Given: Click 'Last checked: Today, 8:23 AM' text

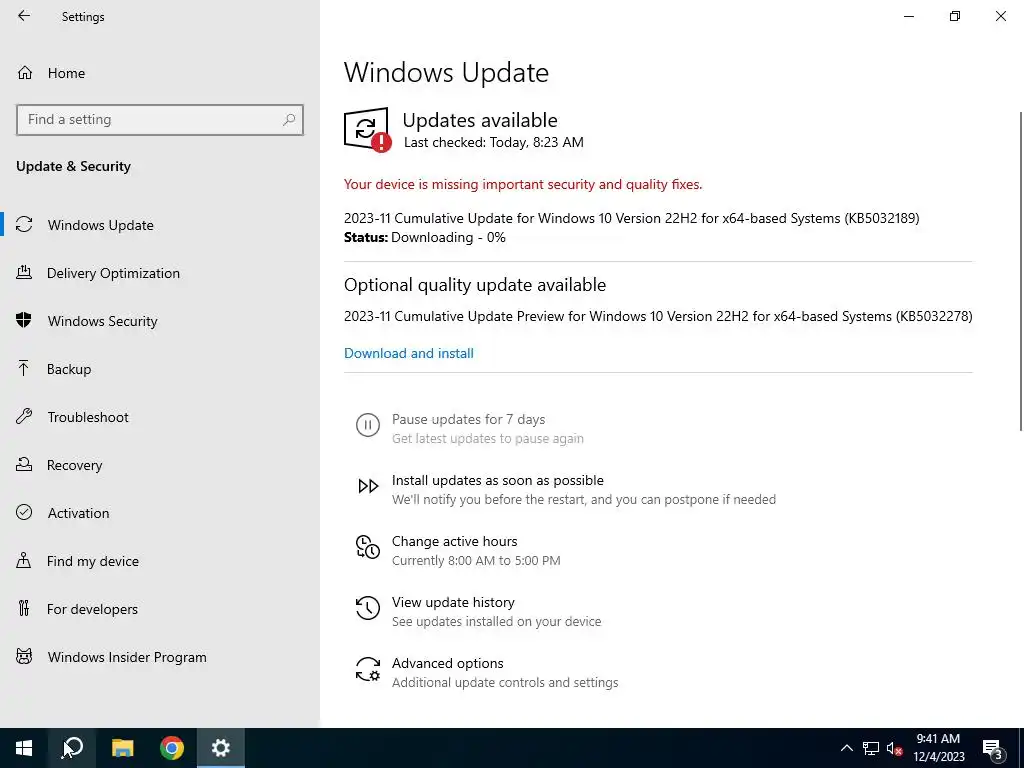Looking at the screenshot, I should pyautogui.click(x=494, y=142).
